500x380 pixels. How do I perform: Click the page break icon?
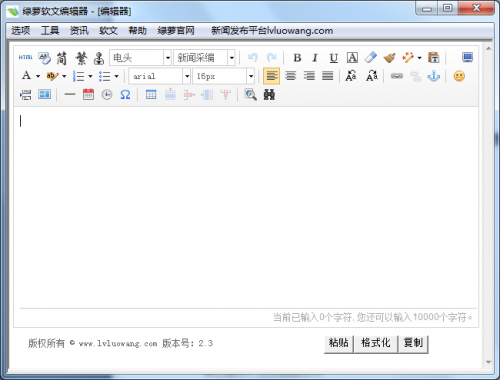click(25, 95)
